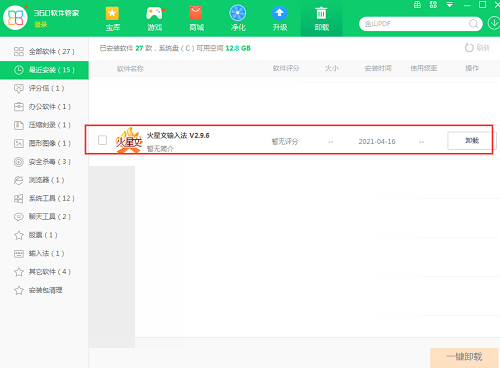Open the title bar dropdown menu arrow
The width and height of the screenshot is (500, 368).
pos(450,5)
